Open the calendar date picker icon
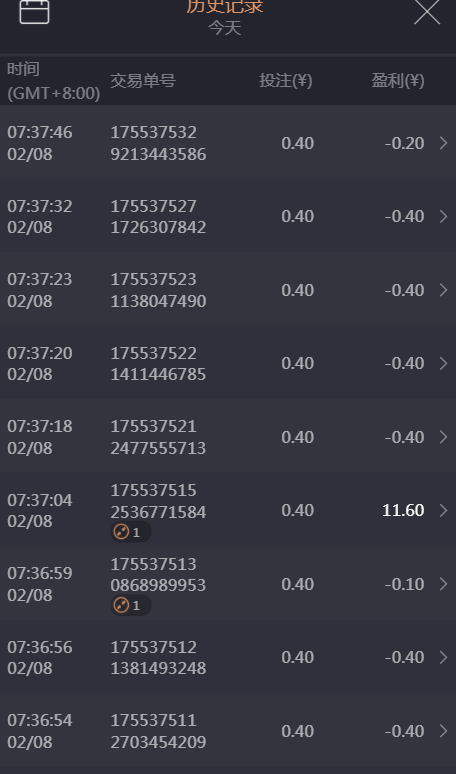The width and height of the screenshot is (456, 774). point(34,11)
